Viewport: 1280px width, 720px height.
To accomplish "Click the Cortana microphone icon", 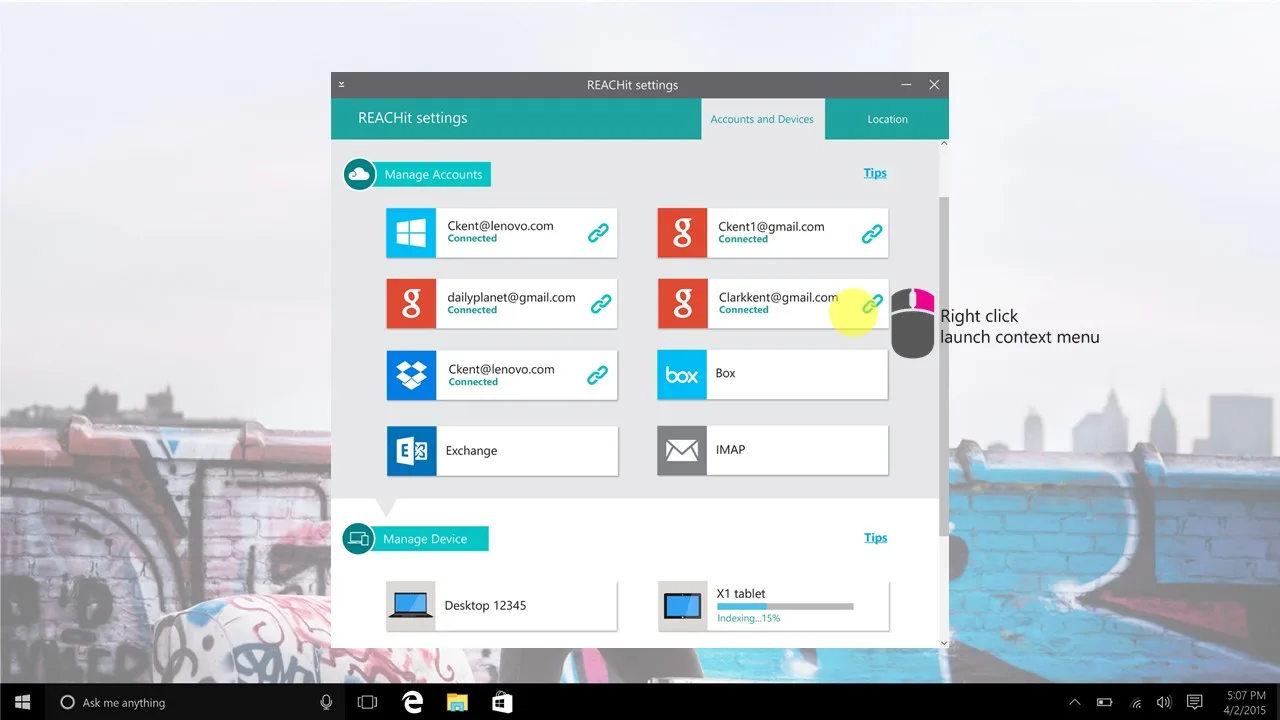I will click(x=326, y=702).
